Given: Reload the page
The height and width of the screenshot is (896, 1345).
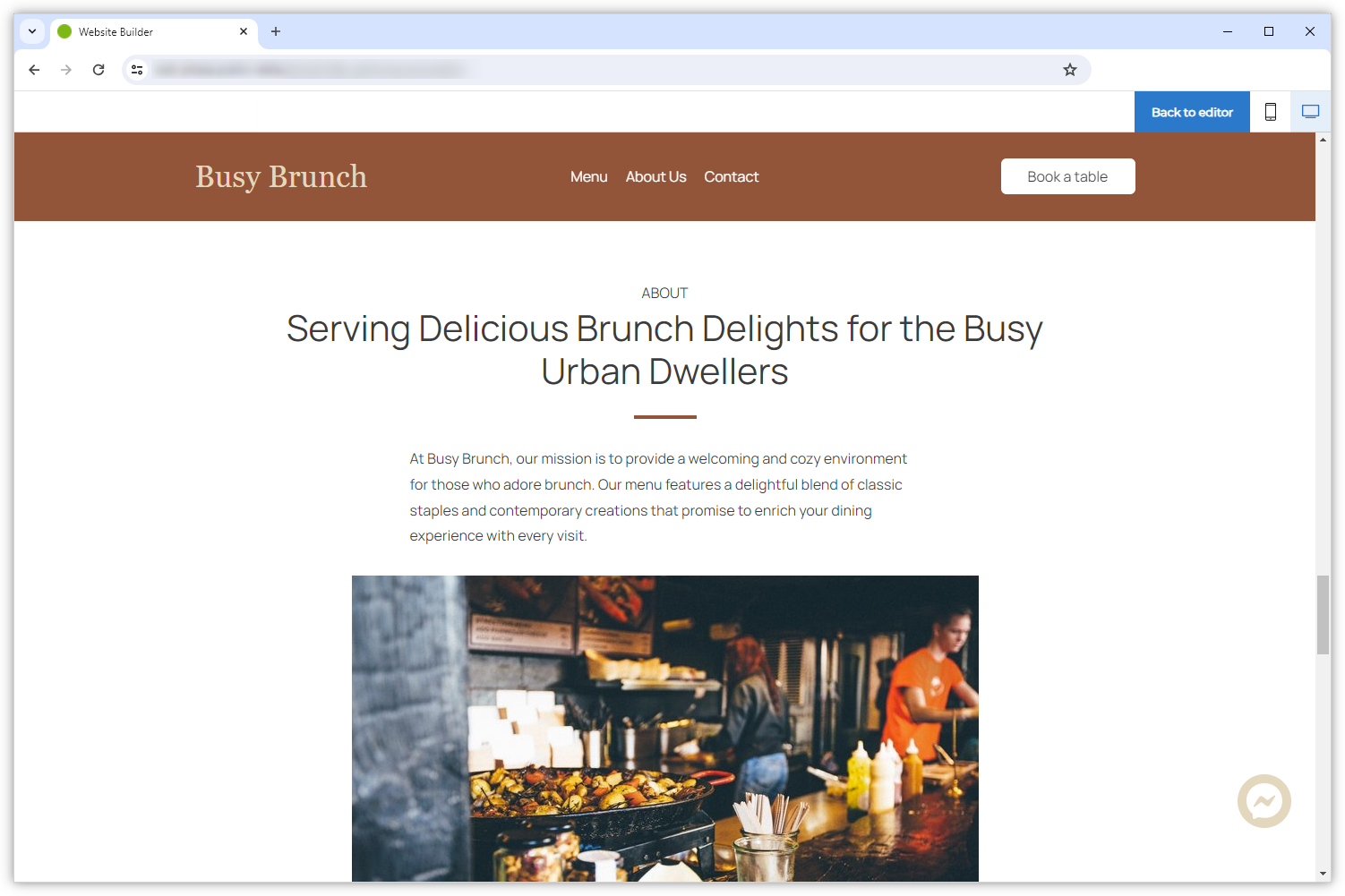Looking at the screenshot, I should 99,70.
